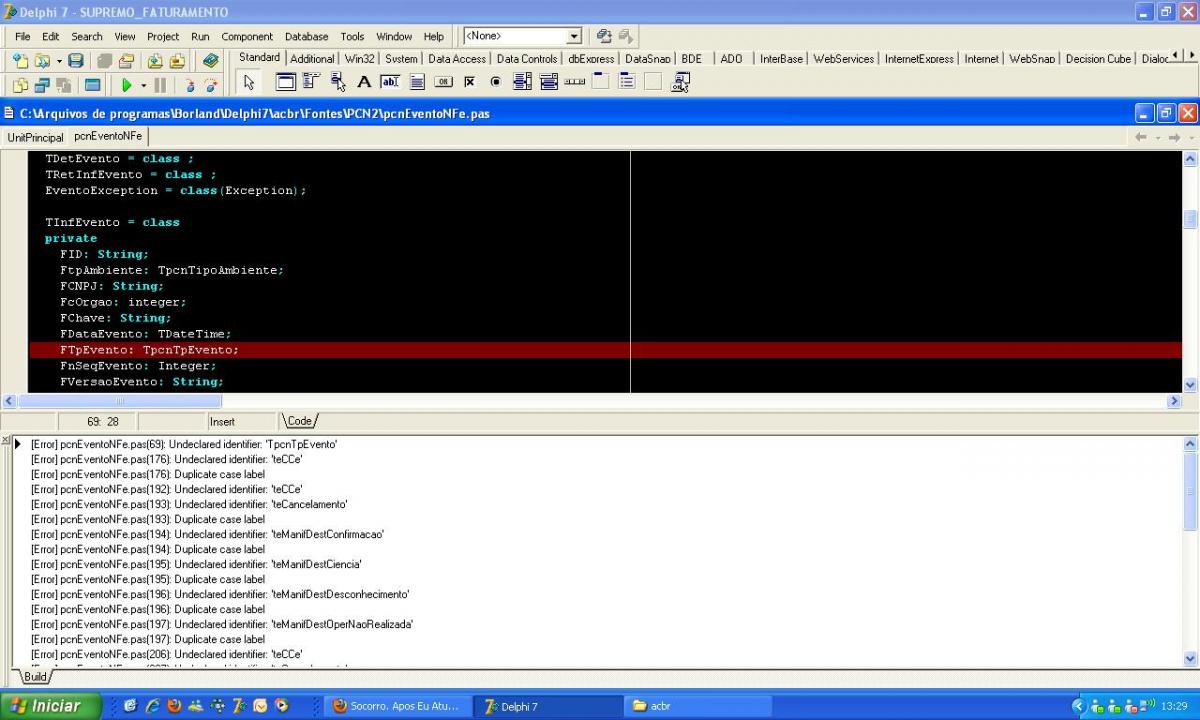Select the Frames component icon
This screenshot has height=720, width=1200.
tap(286, 83)
